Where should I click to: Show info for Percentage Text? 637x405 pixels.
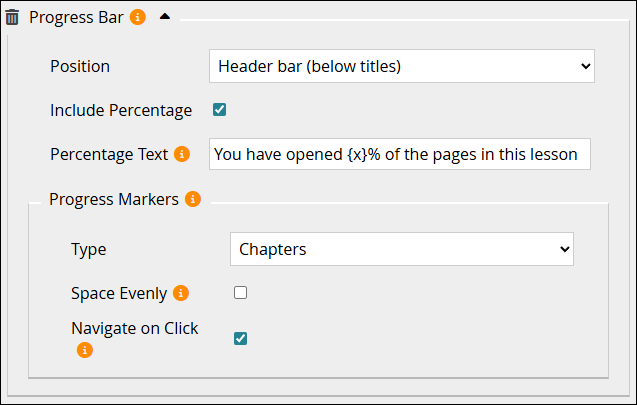pos(182,154)
